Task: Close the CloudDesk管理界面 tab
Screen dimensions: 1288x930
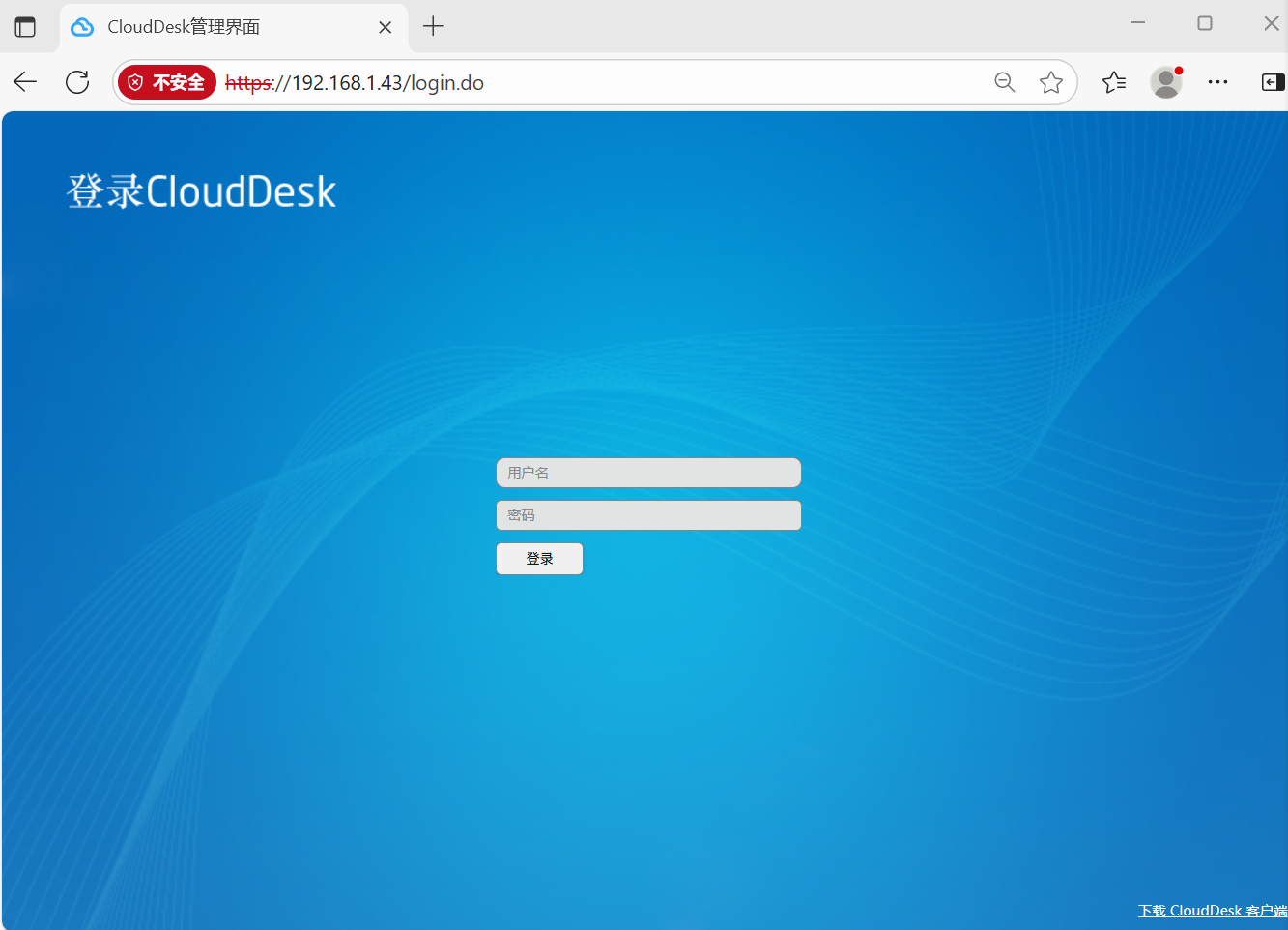Action: point(385,27)
